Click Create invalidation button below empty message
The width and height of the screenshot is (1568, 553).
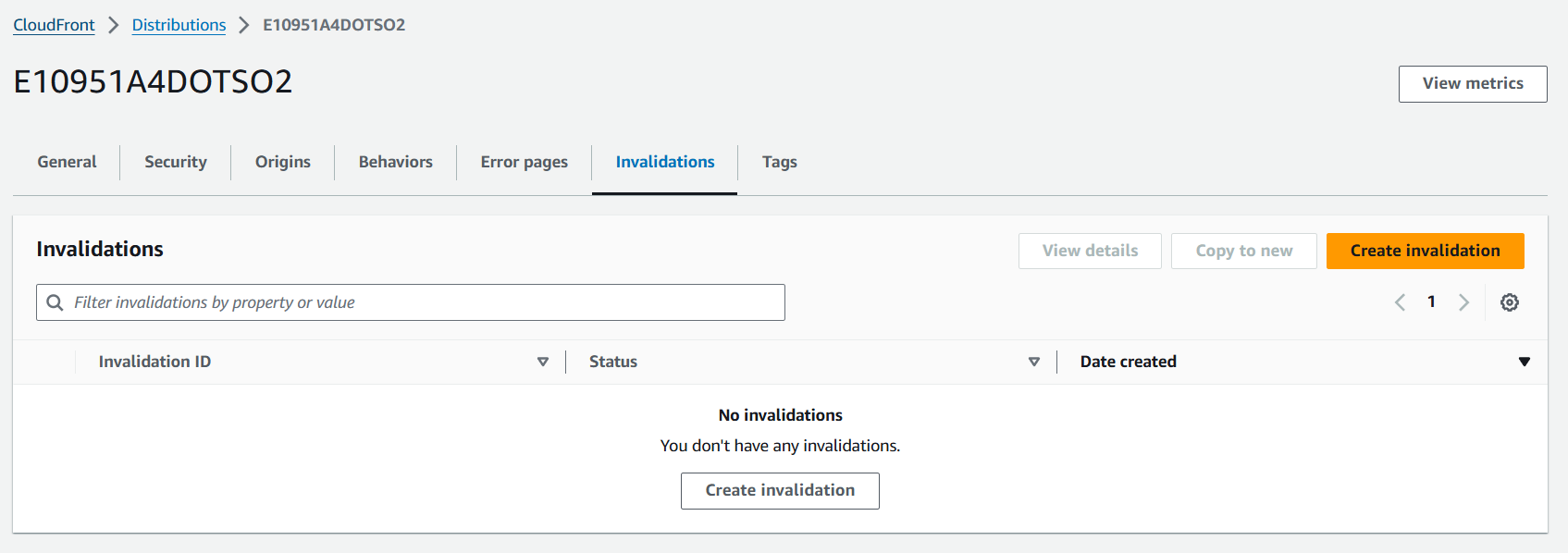point(780,491)
